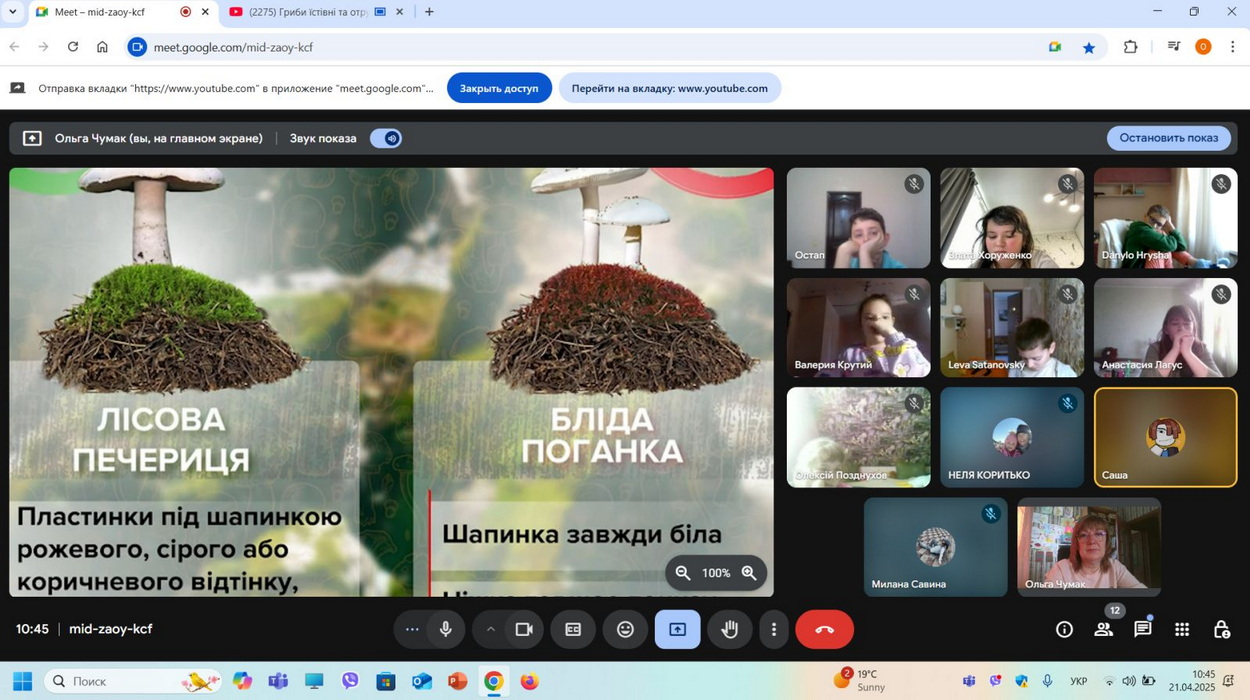Expand the audio settings chevron arrow
The width and height of the screenshot is (1250, 700).
coord(490,629)
